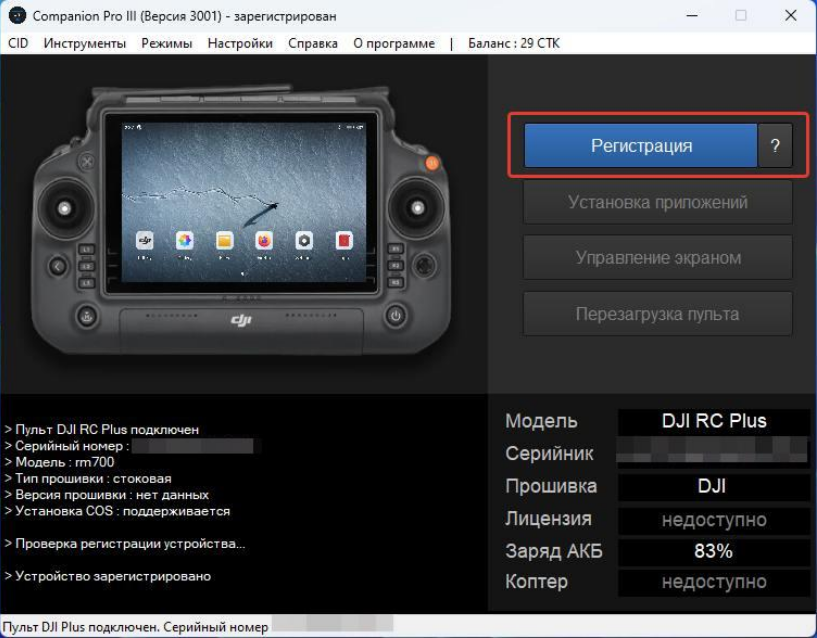Click the blue Регистрация button

641,145
